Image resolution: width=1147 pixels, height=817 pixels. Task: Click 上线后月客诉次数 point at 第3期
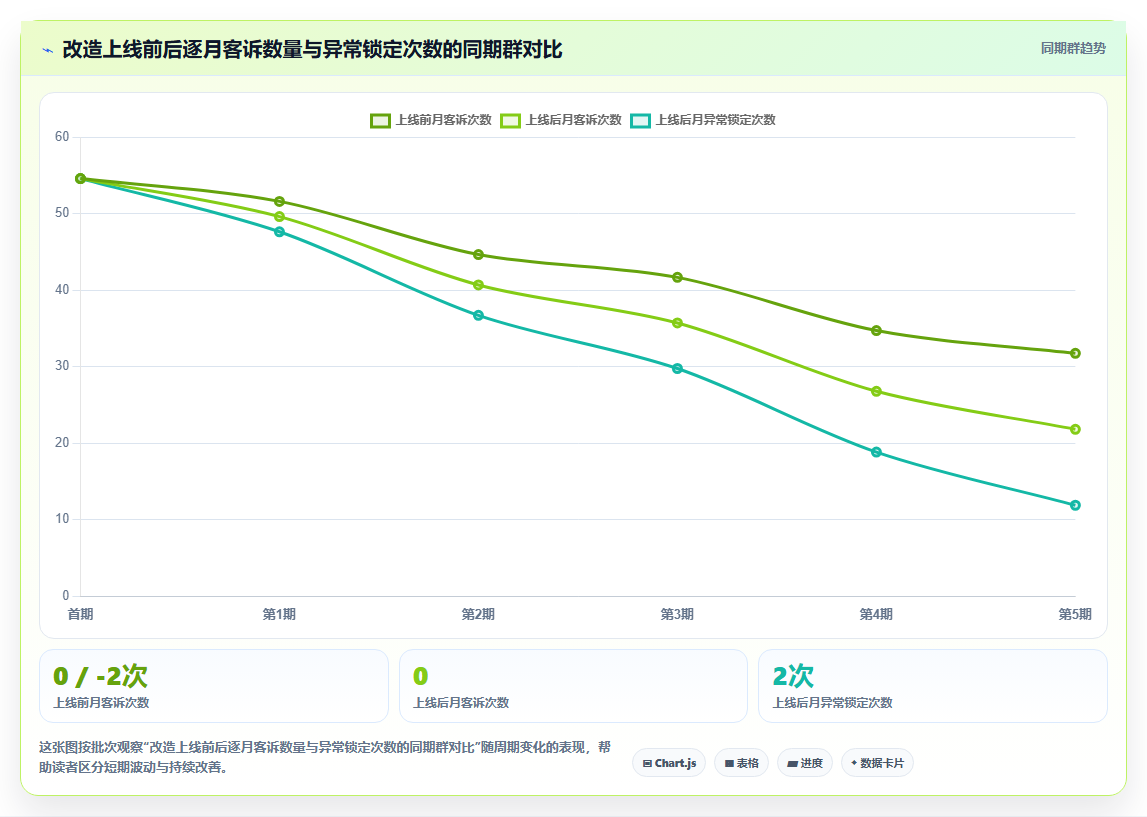coord(677,323)
